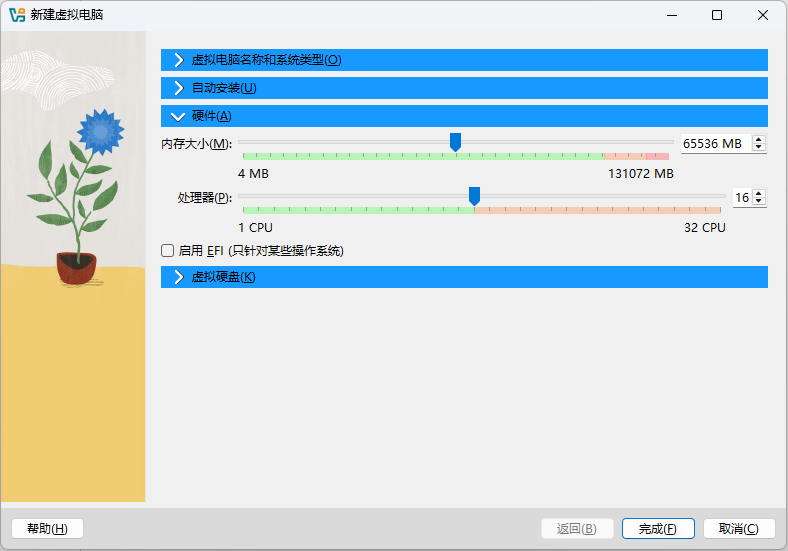Image resolution: width=788 pixels, height=551 pixels.
Task: Minimize the 新建虚拟电脑 window
Action: [x=672, y=15]
